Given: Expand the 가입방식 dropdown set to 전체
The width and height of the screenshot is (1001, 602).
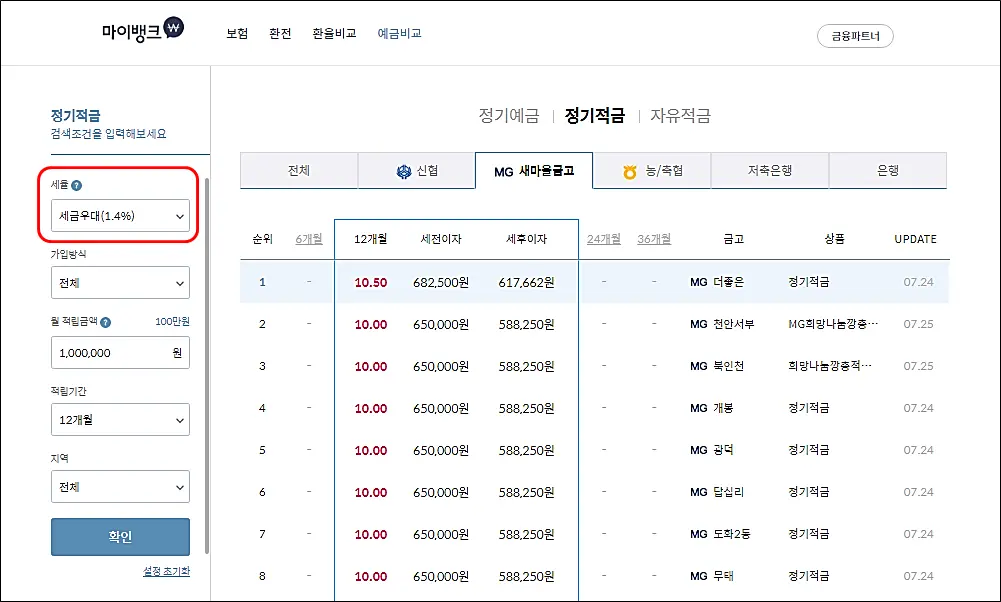Looking at the screenshot, I should pyautogui.click(x=120, y=282).
